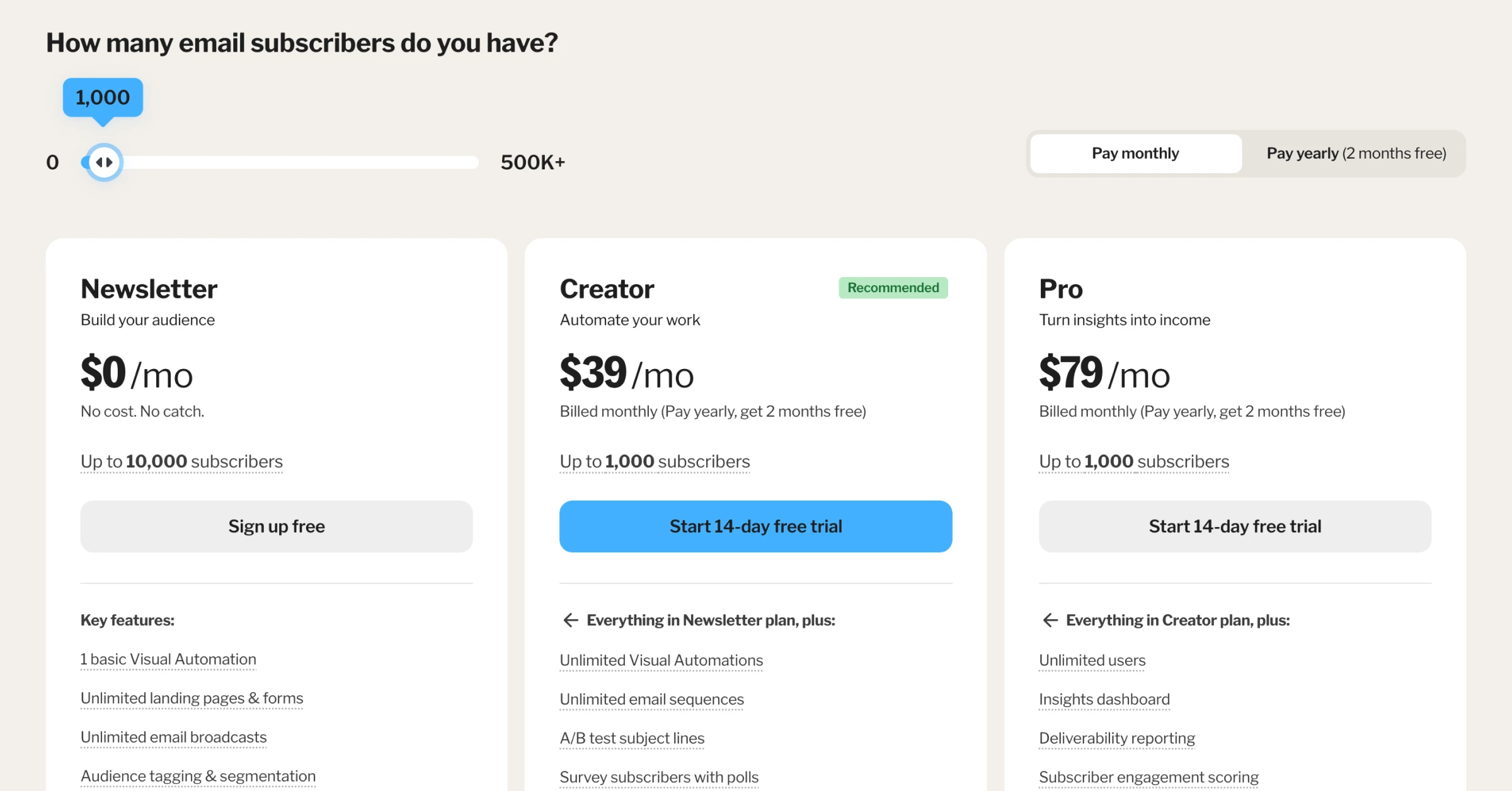Select 'Unlimited landing pages & forms'
The width and height of the screenshot is (1512, 791).
pyautogui.click(x=192, y=698)
